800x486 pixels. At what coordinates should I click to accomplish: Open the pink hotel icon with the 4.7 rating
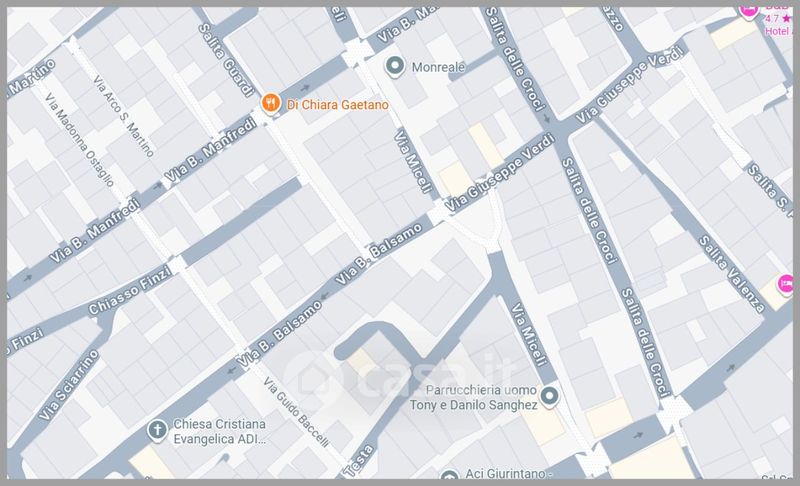coord(749,12)
